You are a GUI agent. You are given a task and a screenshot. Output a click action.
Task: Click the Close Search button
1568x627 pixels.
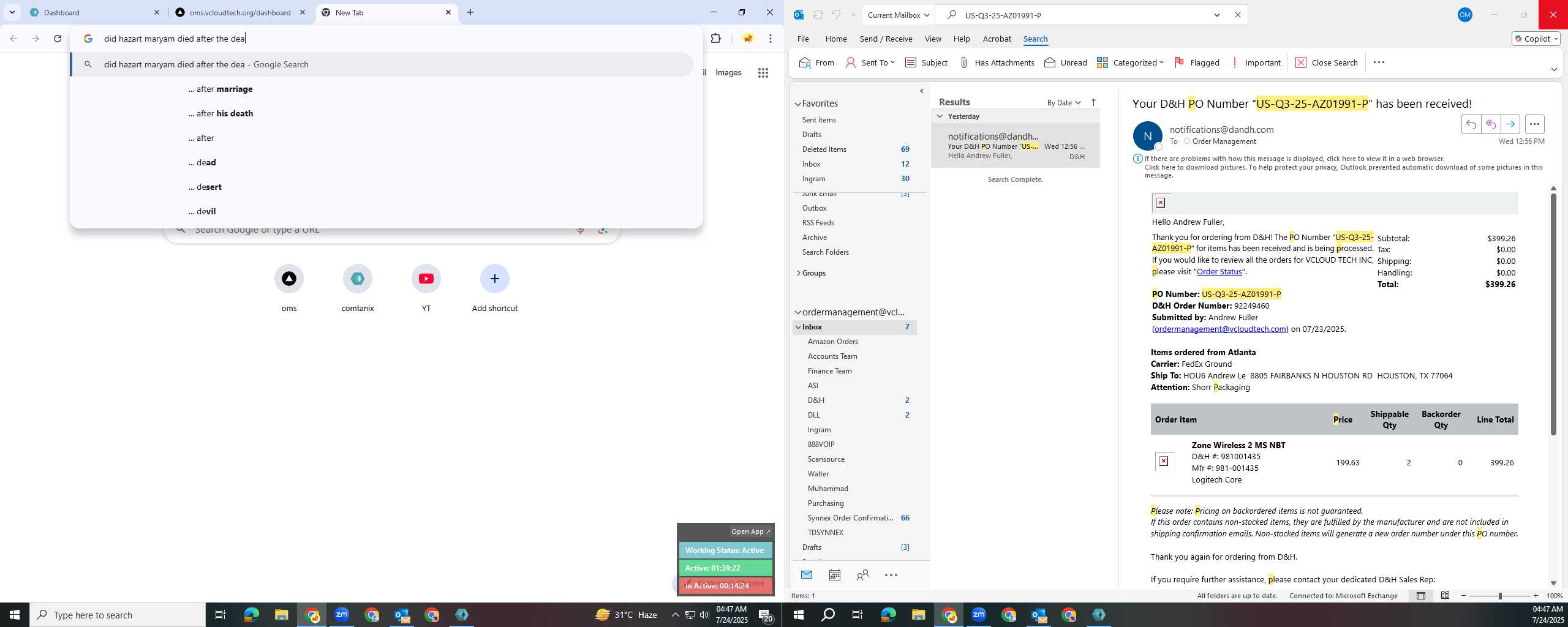pos(1327,62)
